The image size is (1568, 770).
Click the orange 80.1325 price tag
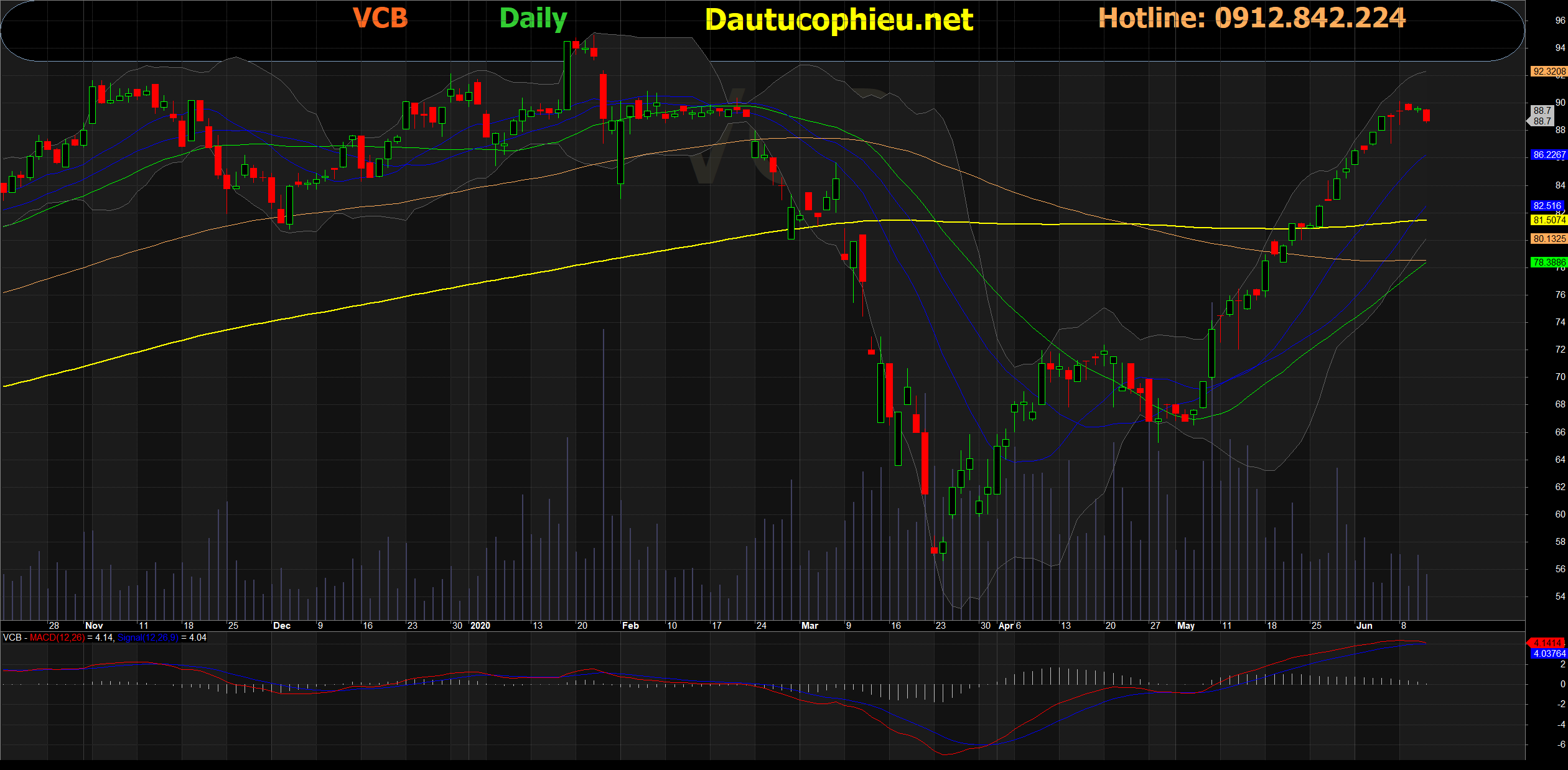click(x=1548, y=239)
